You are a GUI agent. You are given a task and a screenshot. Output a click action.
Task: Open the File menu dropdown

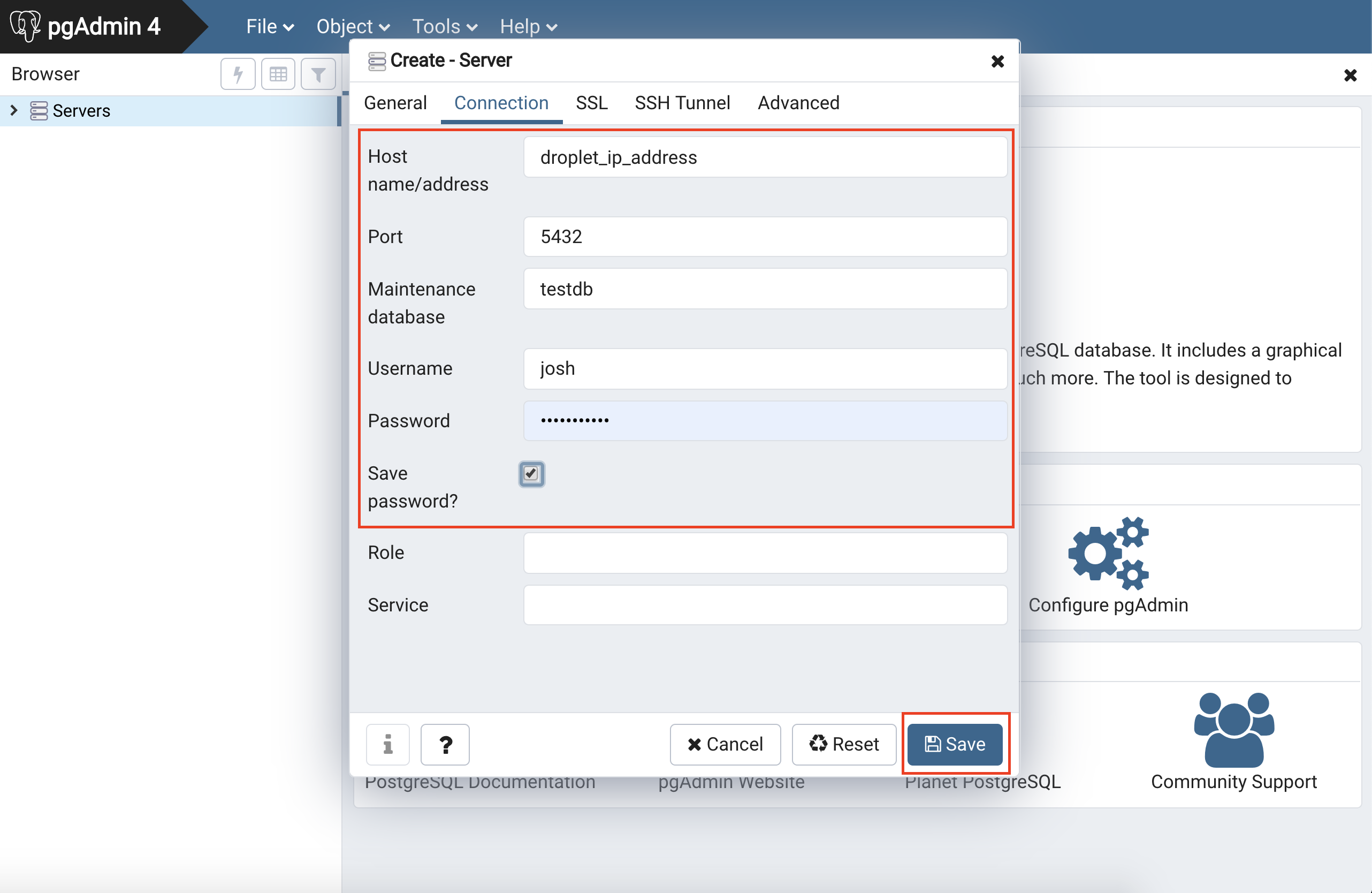pos(270,27)
